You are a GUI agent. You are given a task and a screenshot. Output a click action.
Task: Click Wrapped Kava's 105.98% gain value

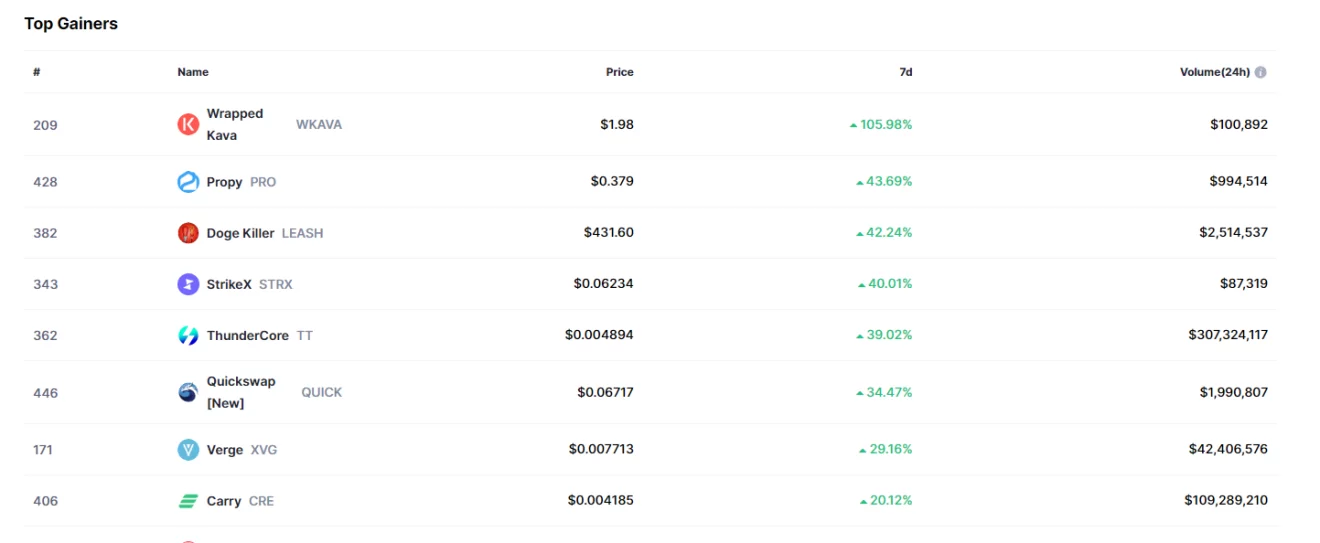884,125
